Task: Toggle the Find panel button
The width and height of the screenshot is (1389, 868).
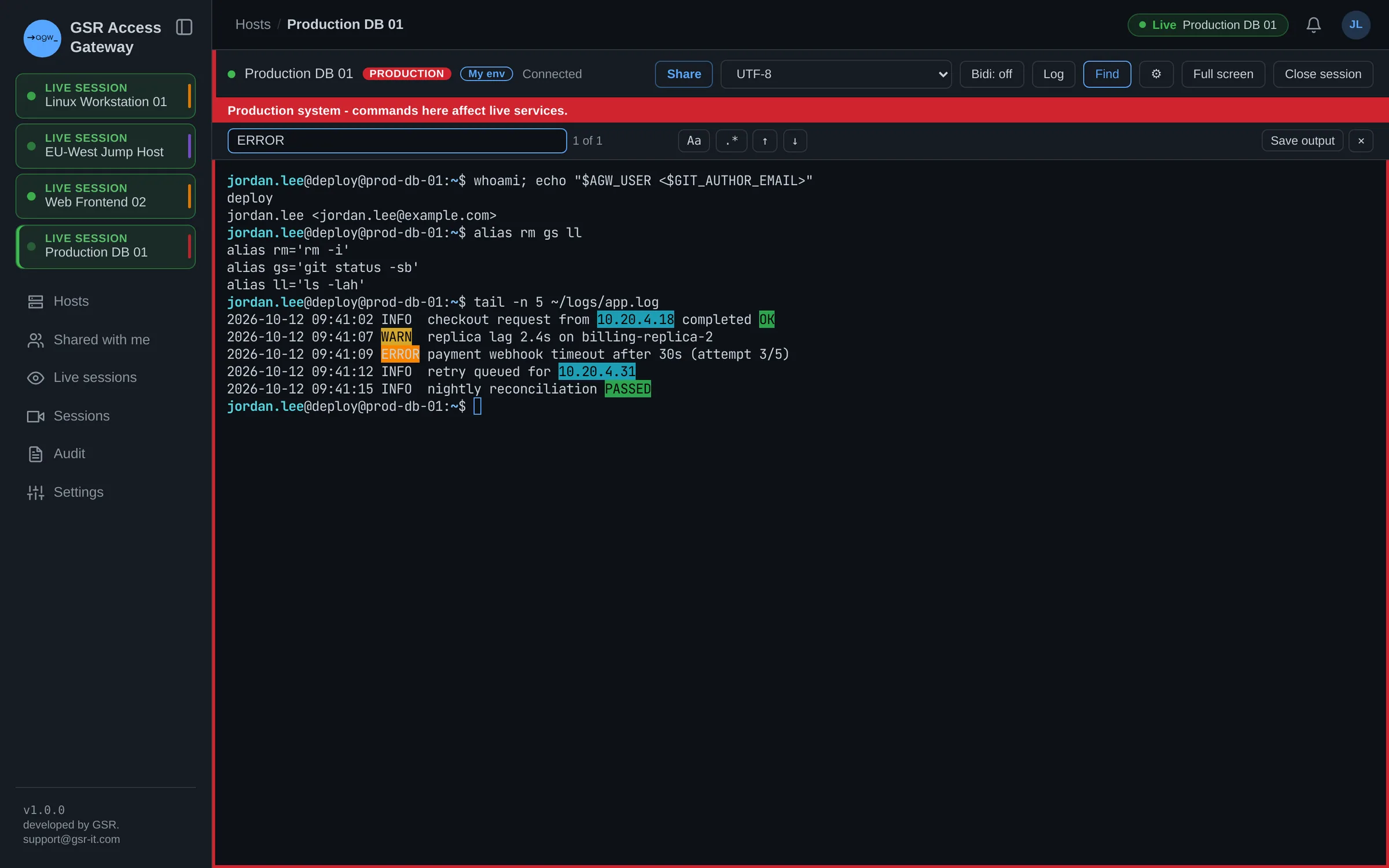Action: [x=1107, y=74]
